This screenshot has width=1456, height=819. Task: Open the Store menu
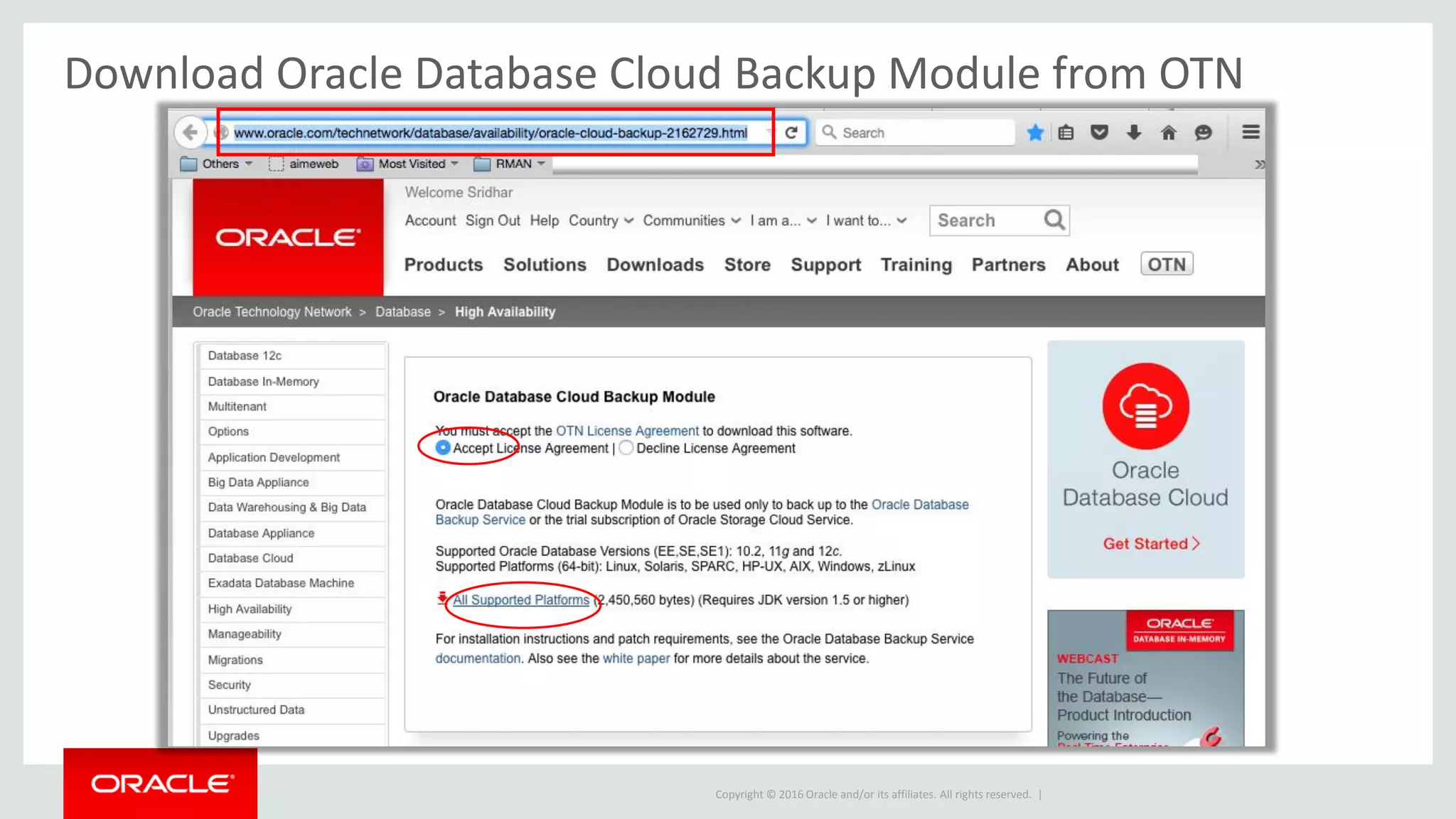[747, 264]
